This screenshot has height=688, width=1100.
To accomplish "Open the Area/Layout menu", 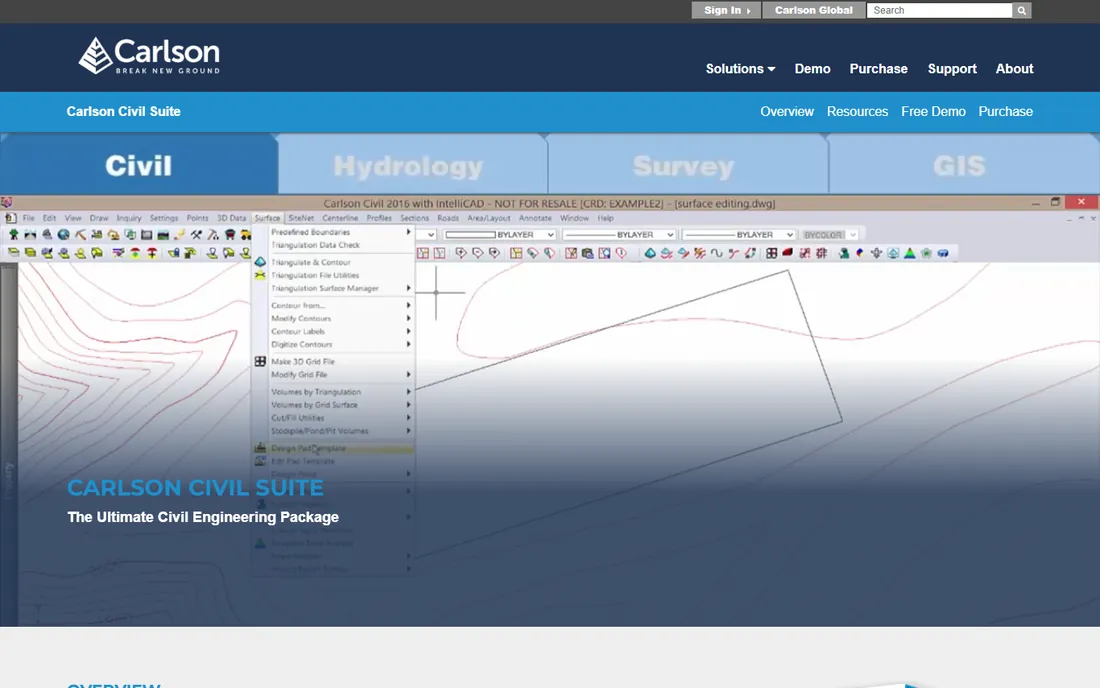I will [489, 218].
